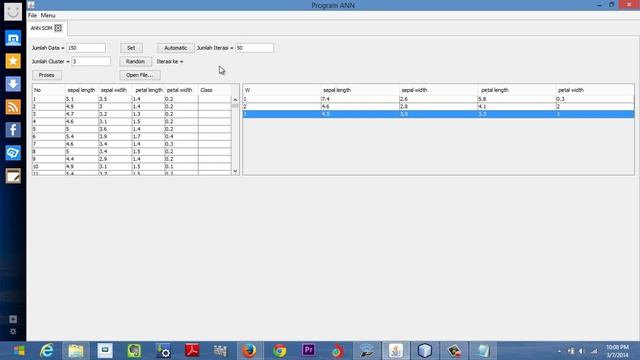Click the plus icon at sidebar bottom
Screen dimensions: 640x360
coord(13,319)
